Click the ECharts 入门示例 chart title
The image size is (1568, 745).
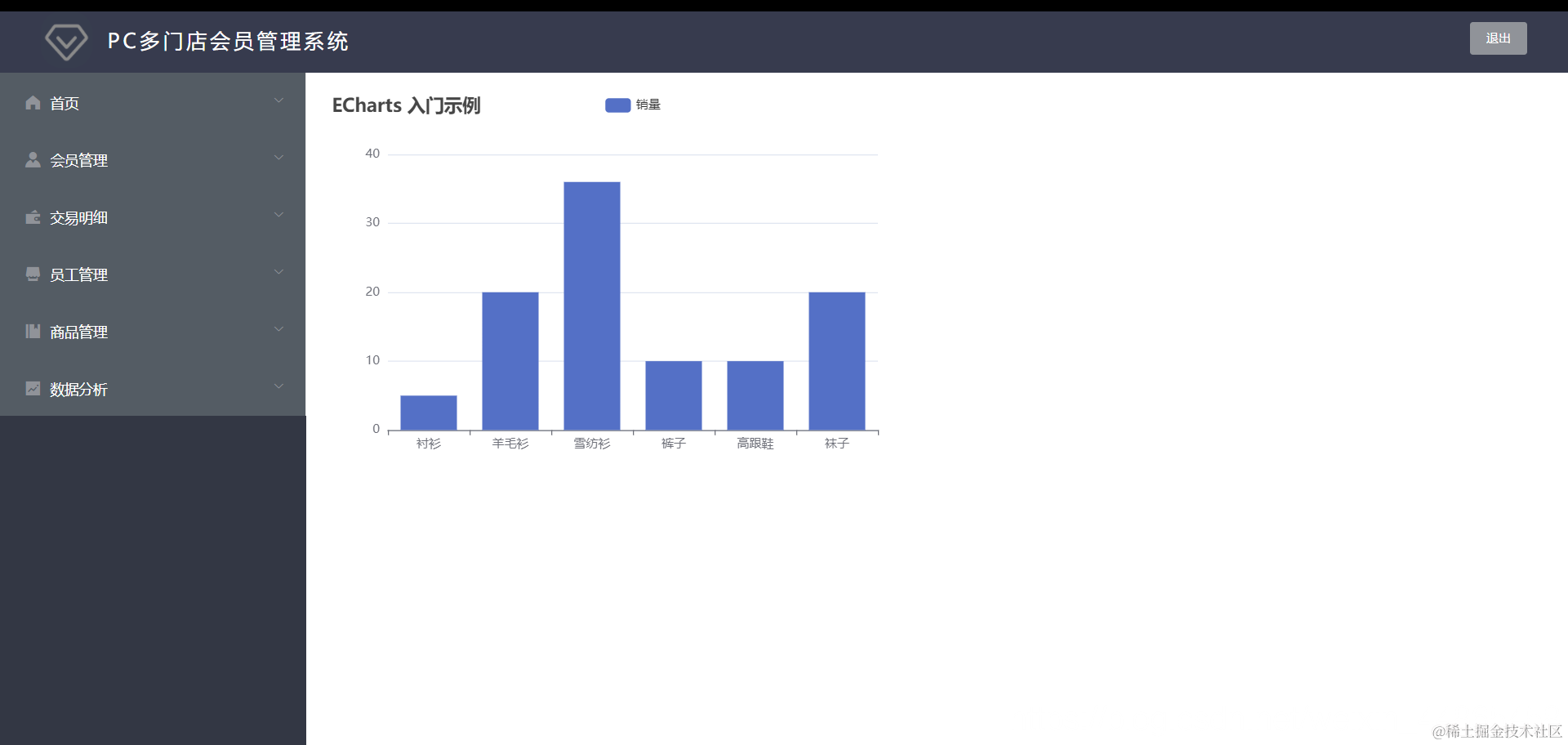click(406, 105)
